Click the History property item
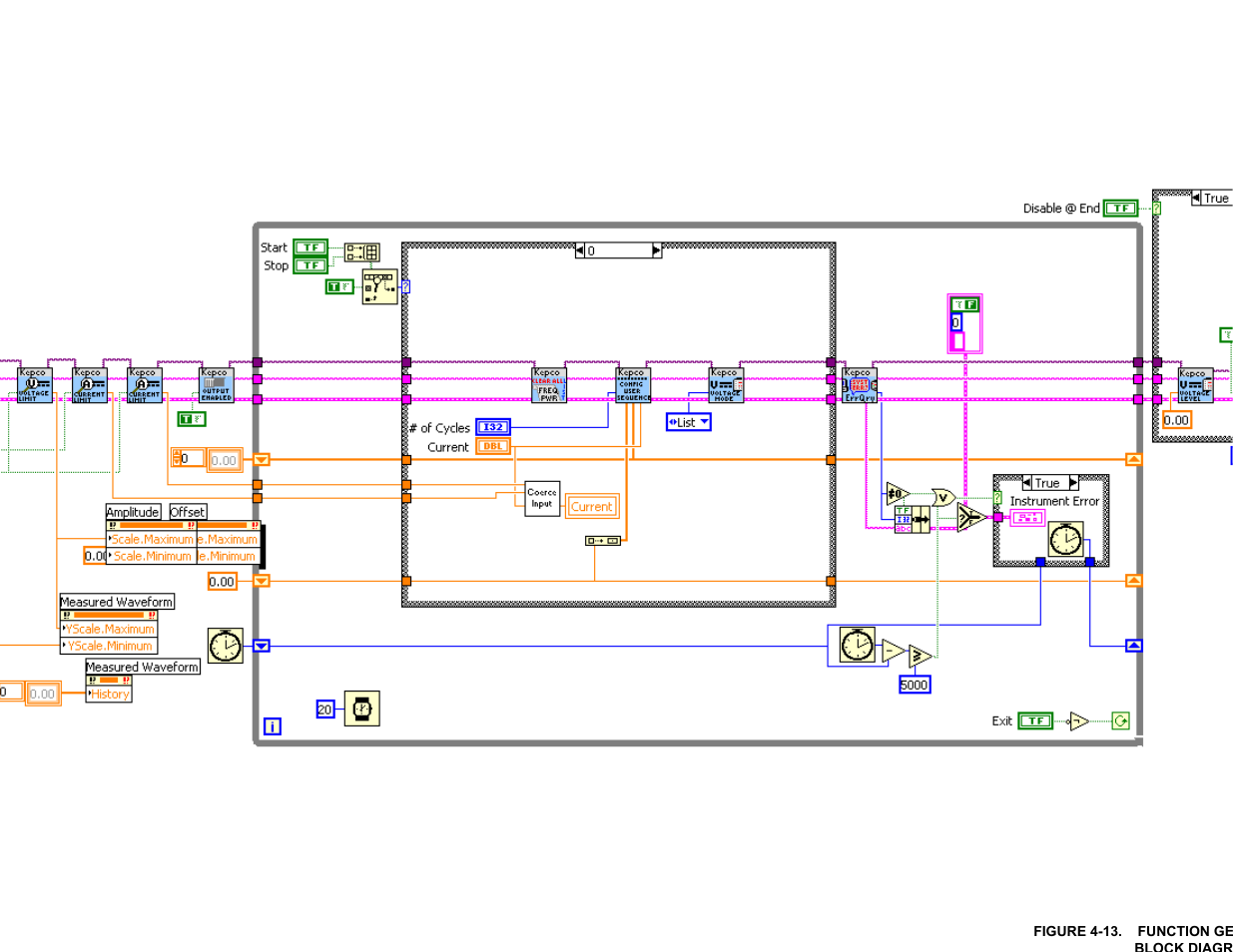 tap(109, 694)
